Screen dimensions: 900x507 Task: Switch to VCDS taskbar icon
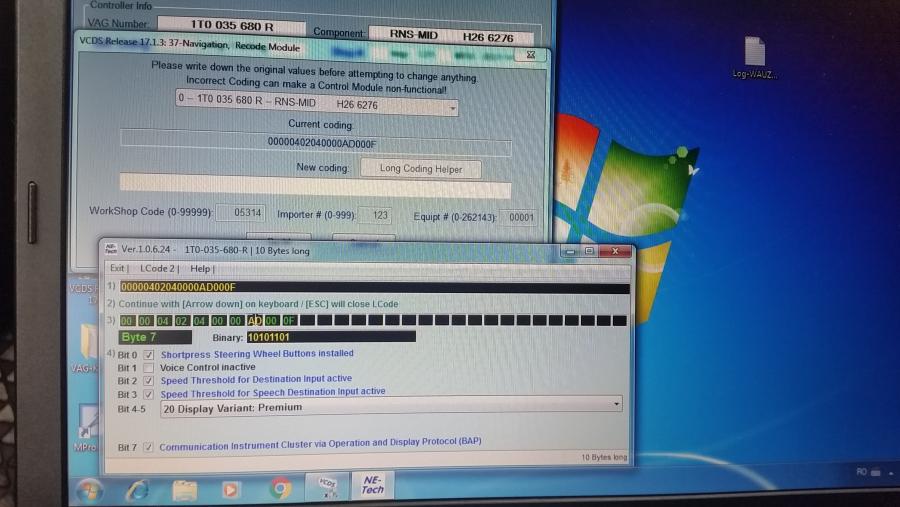pyautogui.click(x=328, y=486)
